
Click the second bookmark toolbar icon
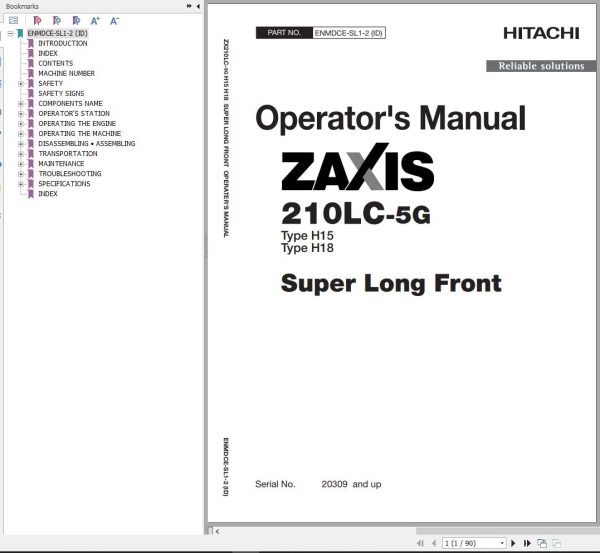pos(57,21)
